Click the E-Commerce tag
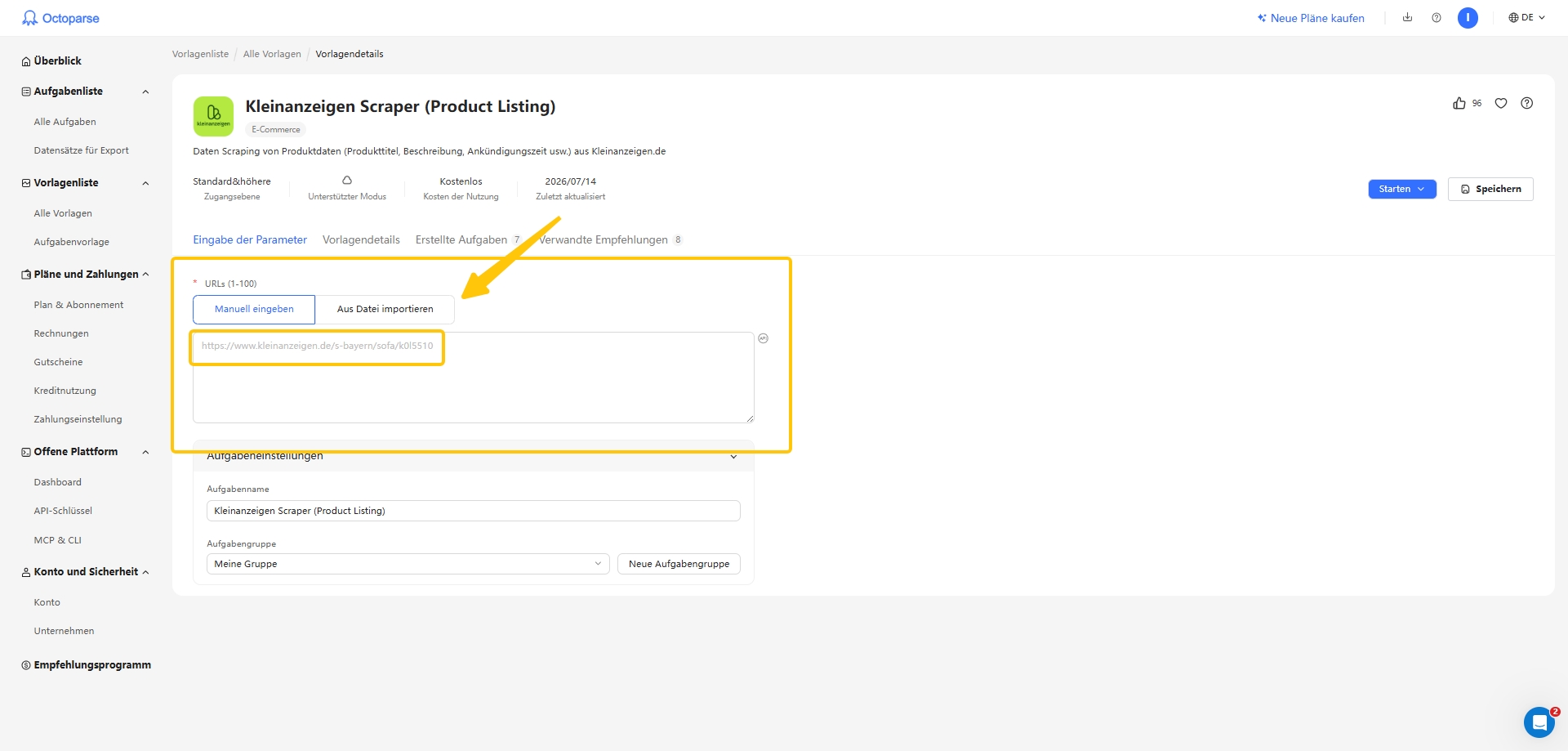This screenshot has height=751, width=1568. pyautogui.click(x=276, y=129)
